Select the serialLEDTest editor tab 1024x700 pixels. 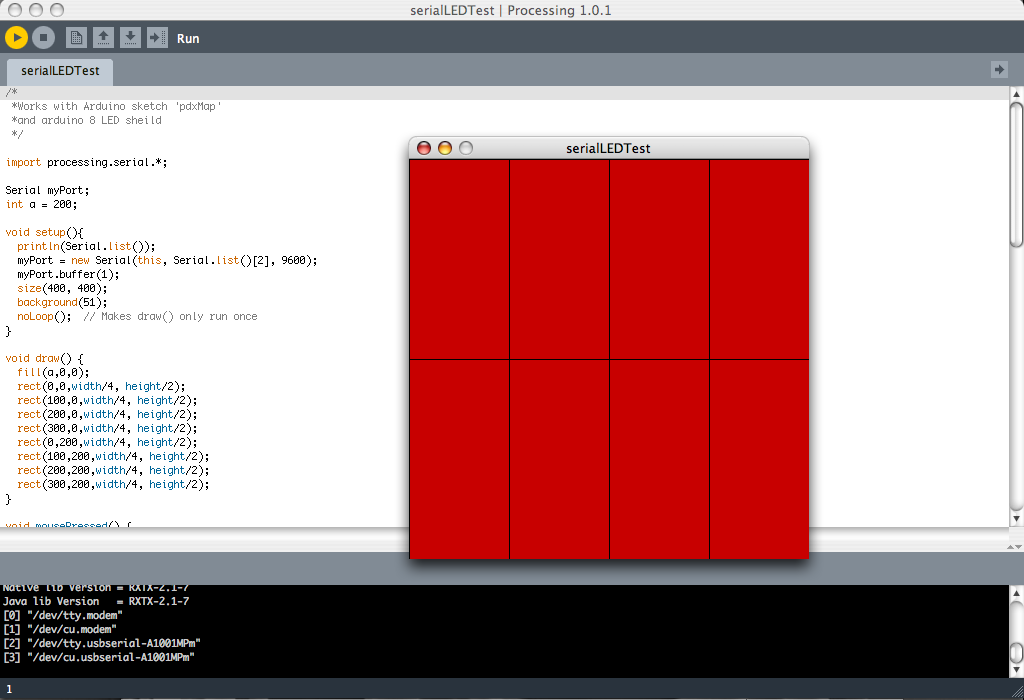pyautogui.click(x=57, y=72)
